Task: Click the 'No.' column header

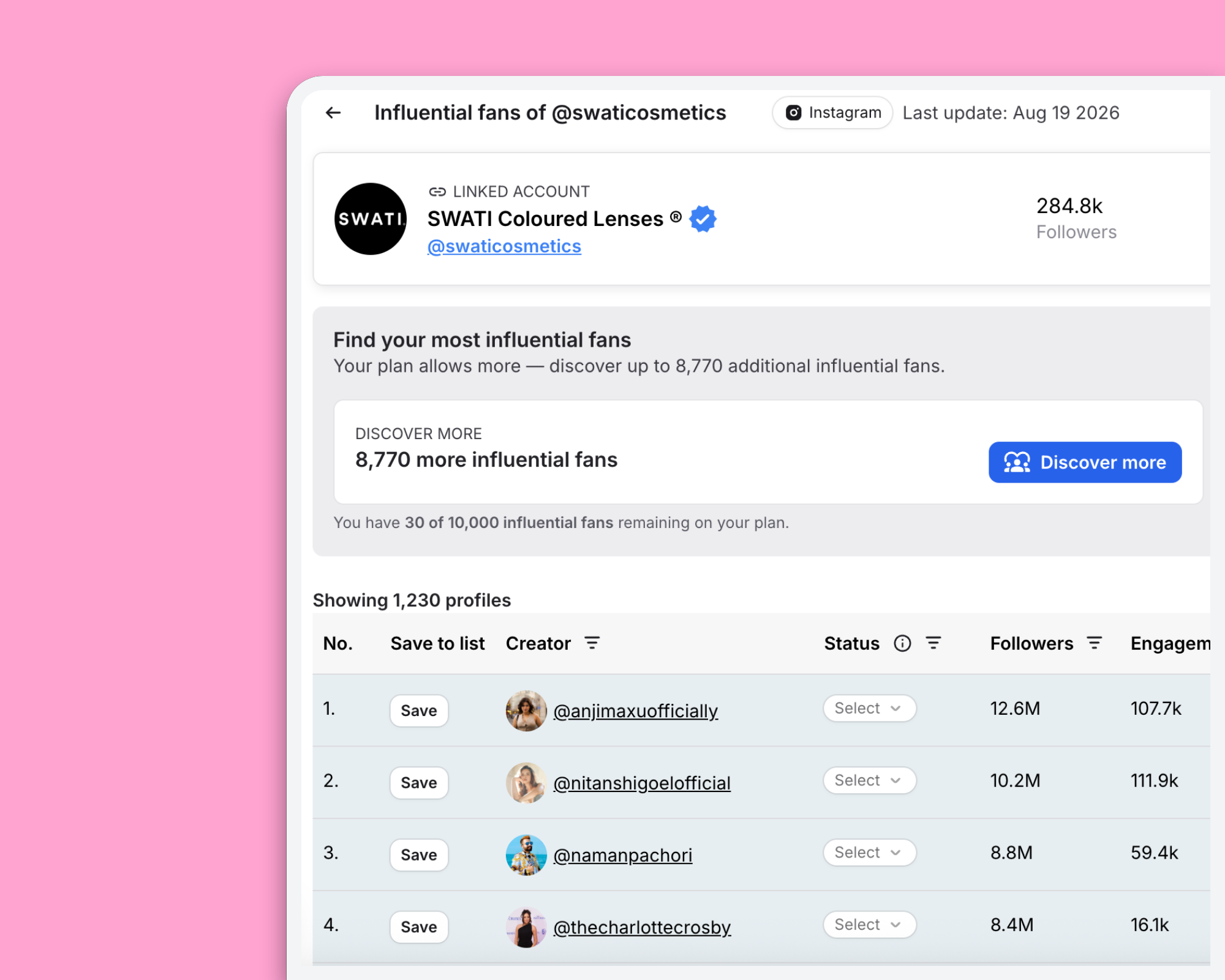Action: coord(337,644)
